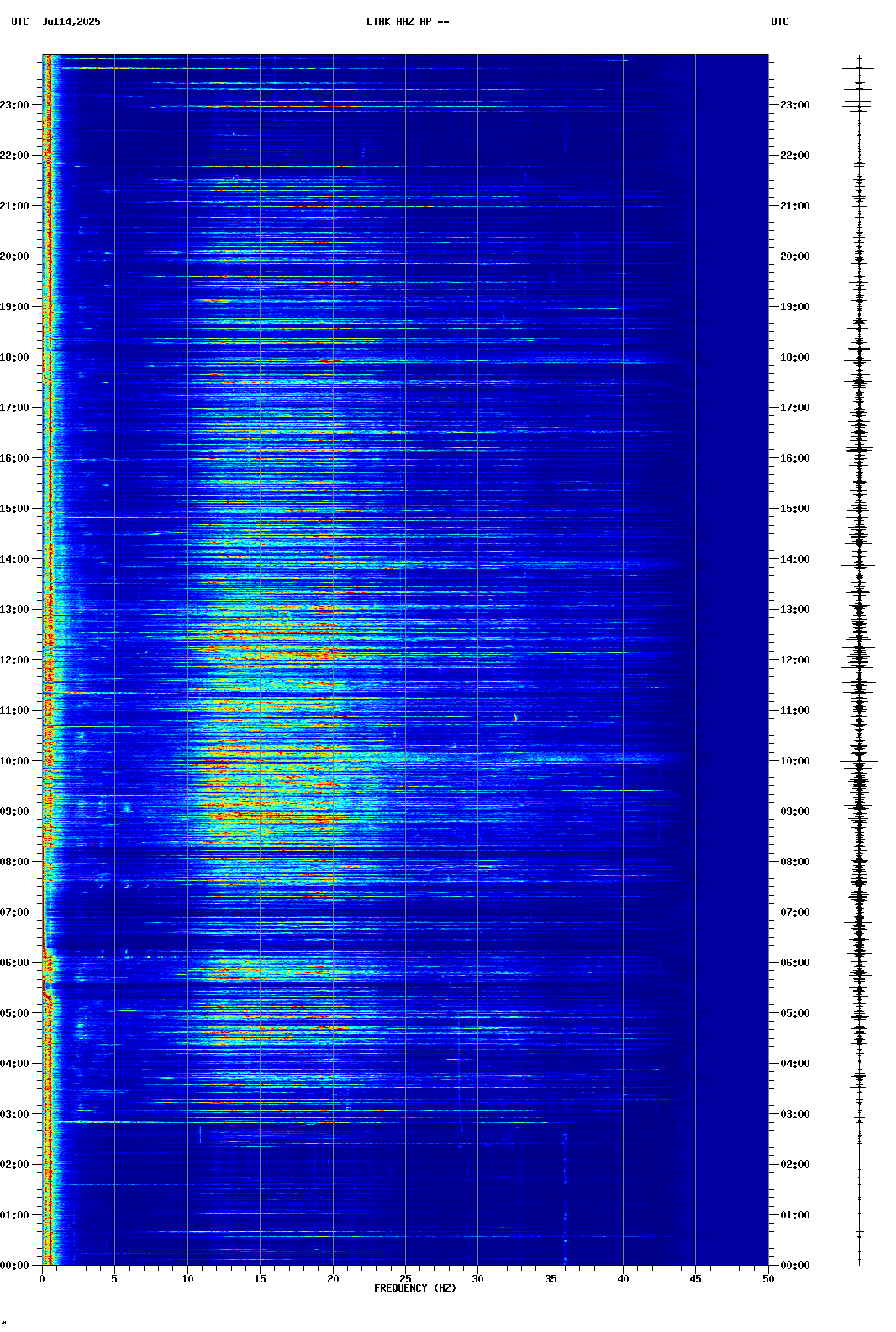Click 08:00 on the right time axis

(x=795, y=862)
